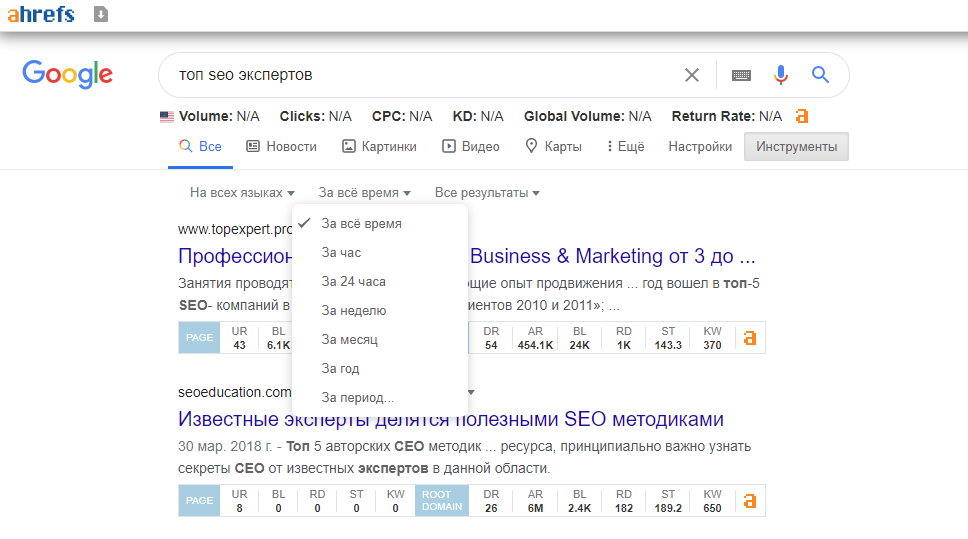Screen dimensions: 968x539
Task: Start voice search with microphone icon
Action: [x=781, y=75]
